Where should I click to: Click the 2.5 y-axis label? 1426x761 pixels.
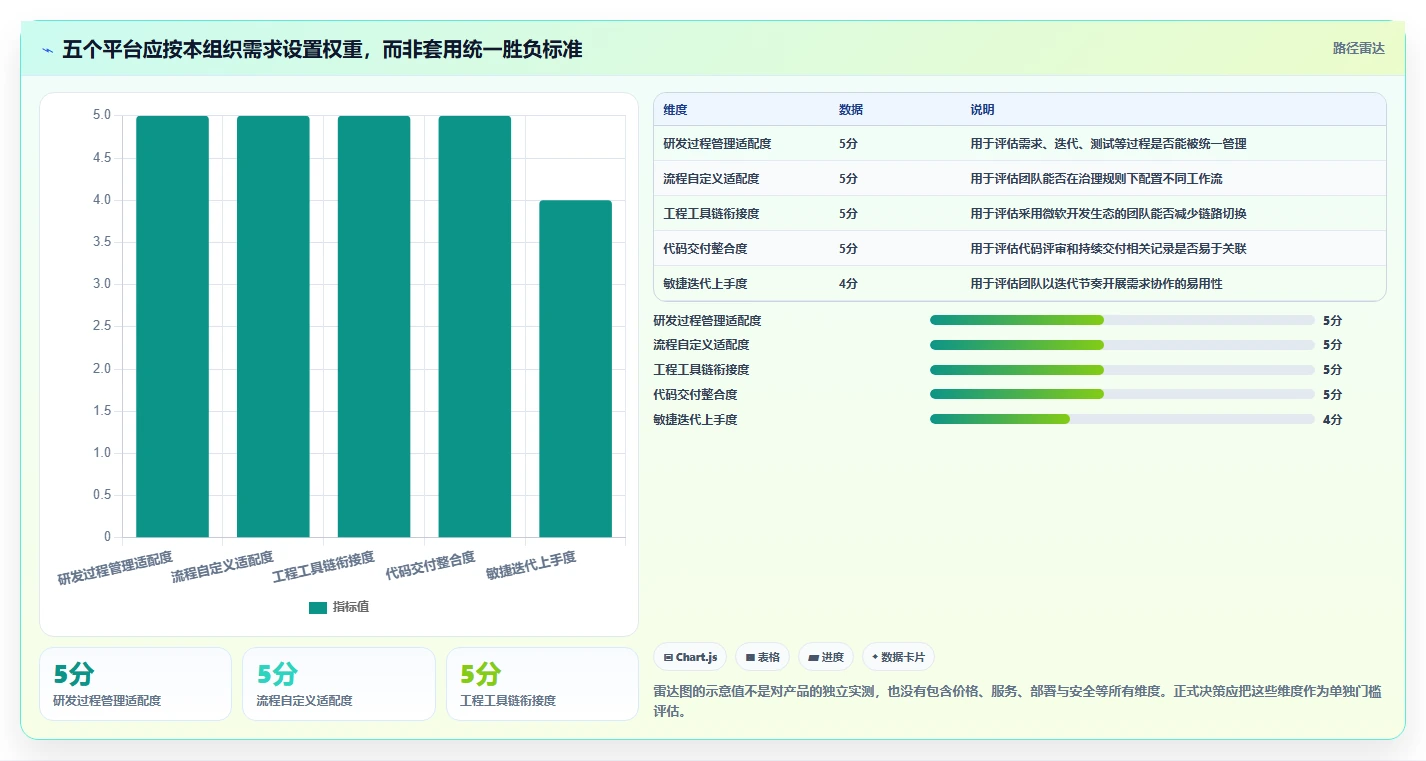pyautogui.click(x=102, y=327)
